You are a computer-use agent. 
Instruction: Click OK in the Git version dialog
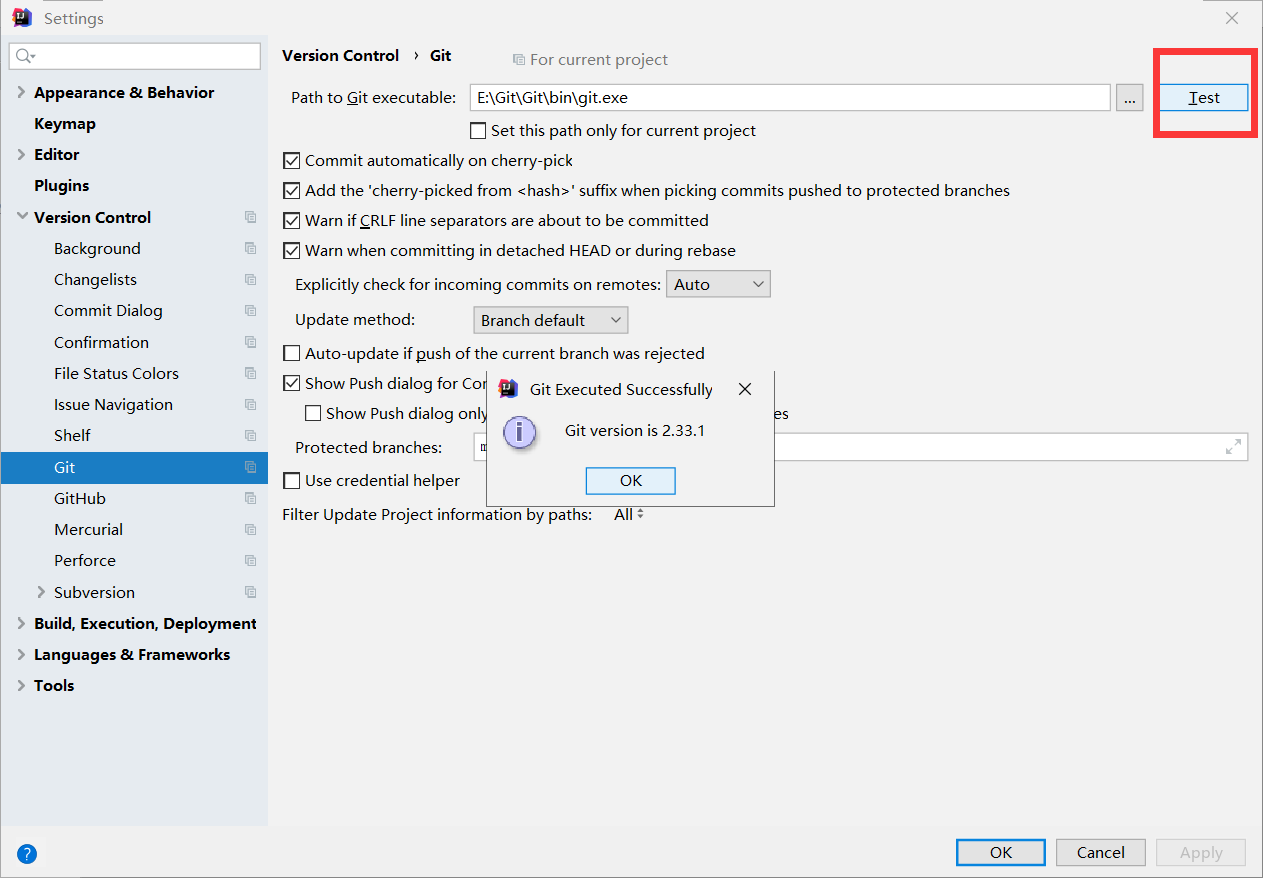[631, 481]
